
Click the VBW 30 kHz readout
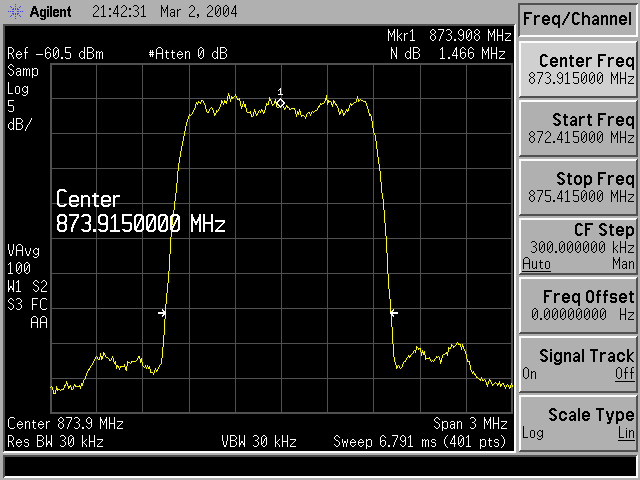259,442
